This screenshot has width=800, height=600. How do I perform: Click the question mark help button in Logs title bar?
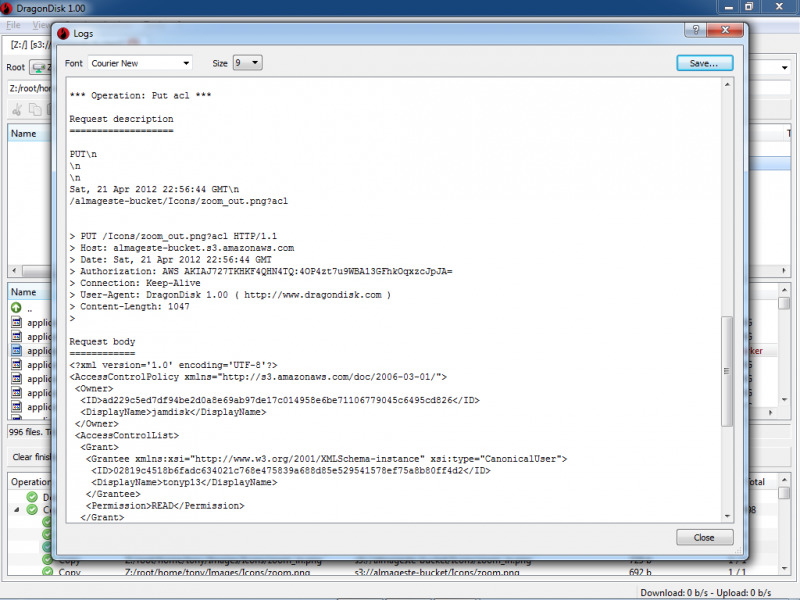coord(695,30)
